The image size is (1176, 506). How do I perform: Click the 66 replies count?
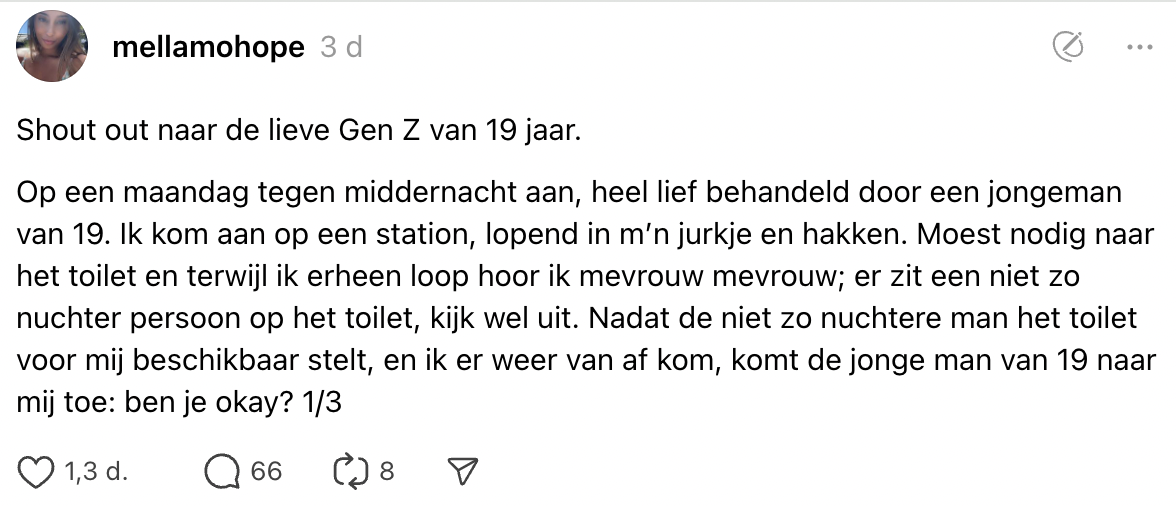[x=266, y=471]
